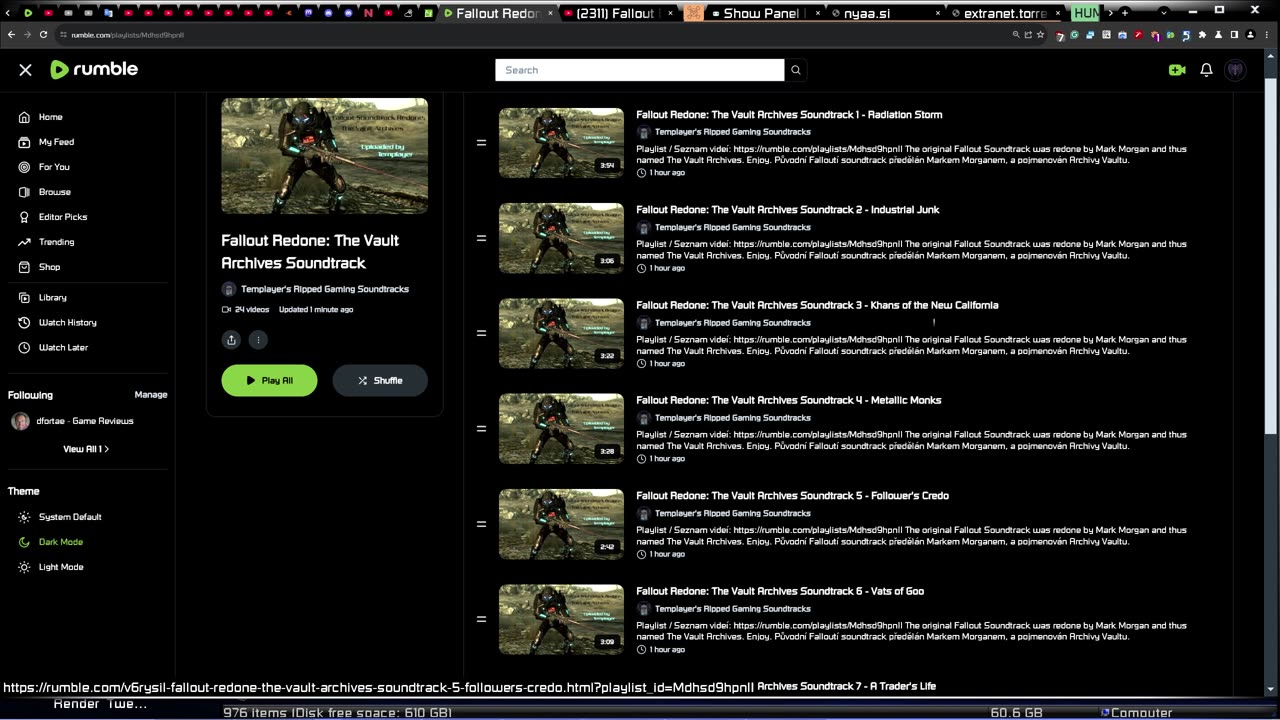
Task: Click the Shuffle button
Action: pyautogui.click(x=380, y=380)
